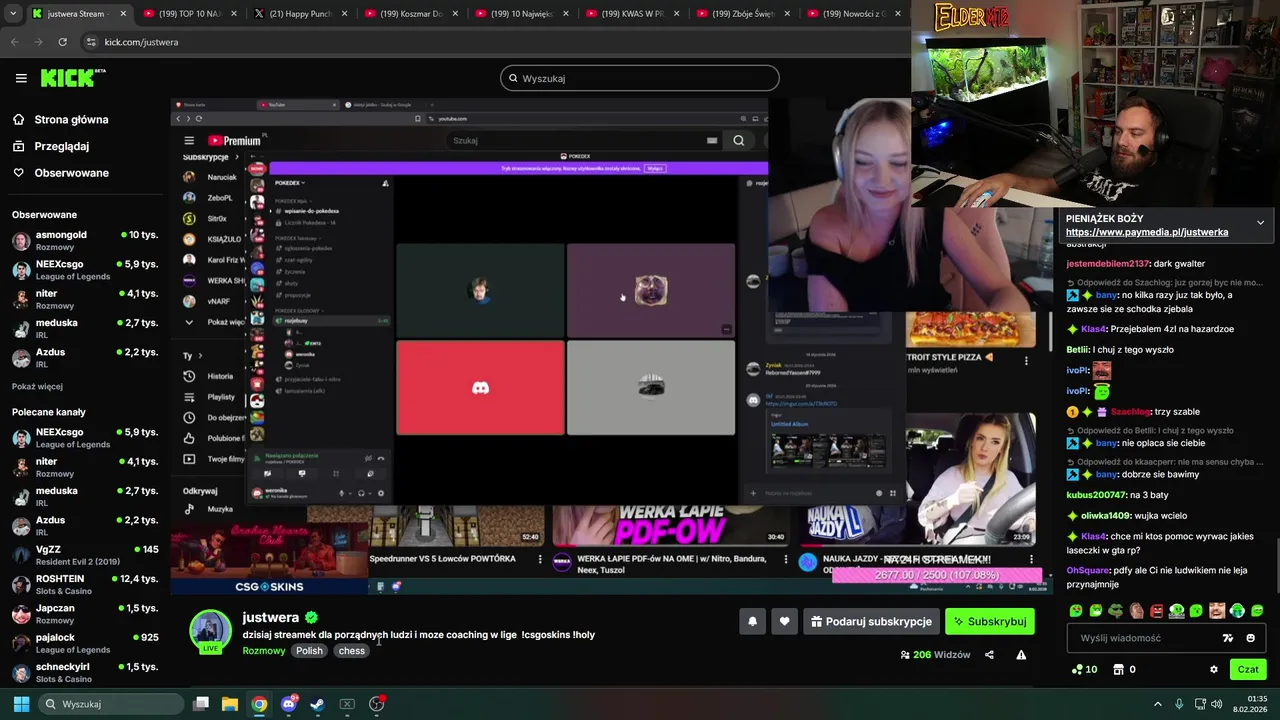Reload the kick.com page
This screenshot has width=1280, height=720.
(x=62, y=42)
